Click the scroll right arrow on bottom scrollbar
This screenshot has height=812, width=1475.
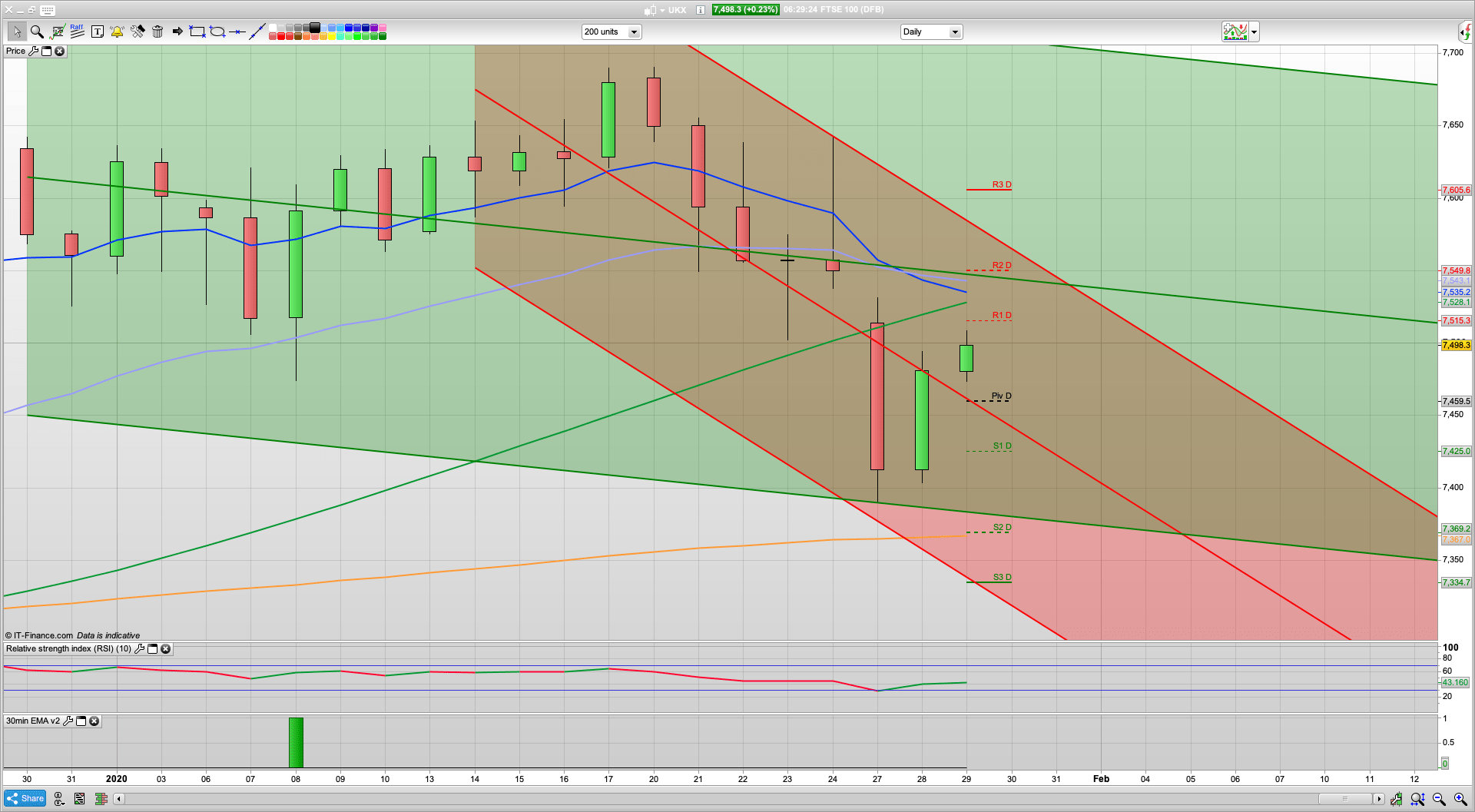pyautogui.click(x=1379, y=799)
